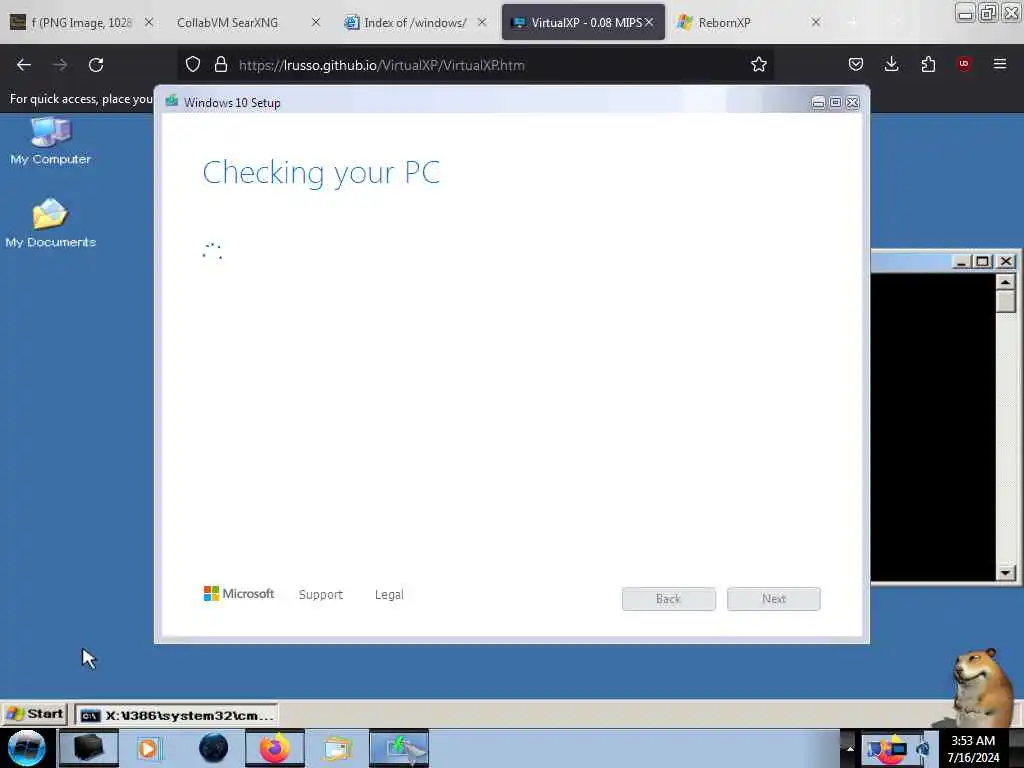Open the tracking protection shield icon
The height and width of the screenshot is (768, 1024).
tap(193, 64)
